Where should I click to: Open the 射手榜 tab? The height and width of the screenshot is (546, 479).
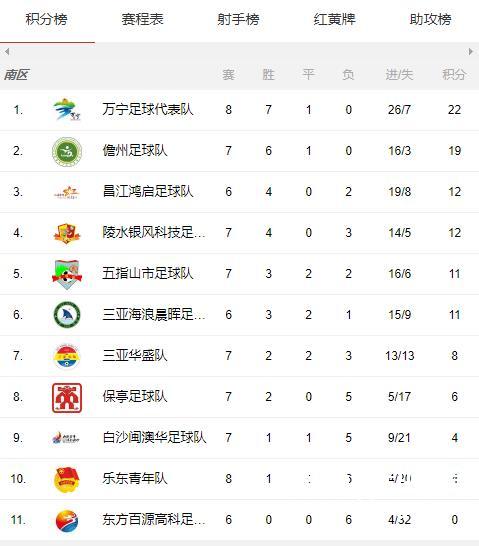click(238, 19)
